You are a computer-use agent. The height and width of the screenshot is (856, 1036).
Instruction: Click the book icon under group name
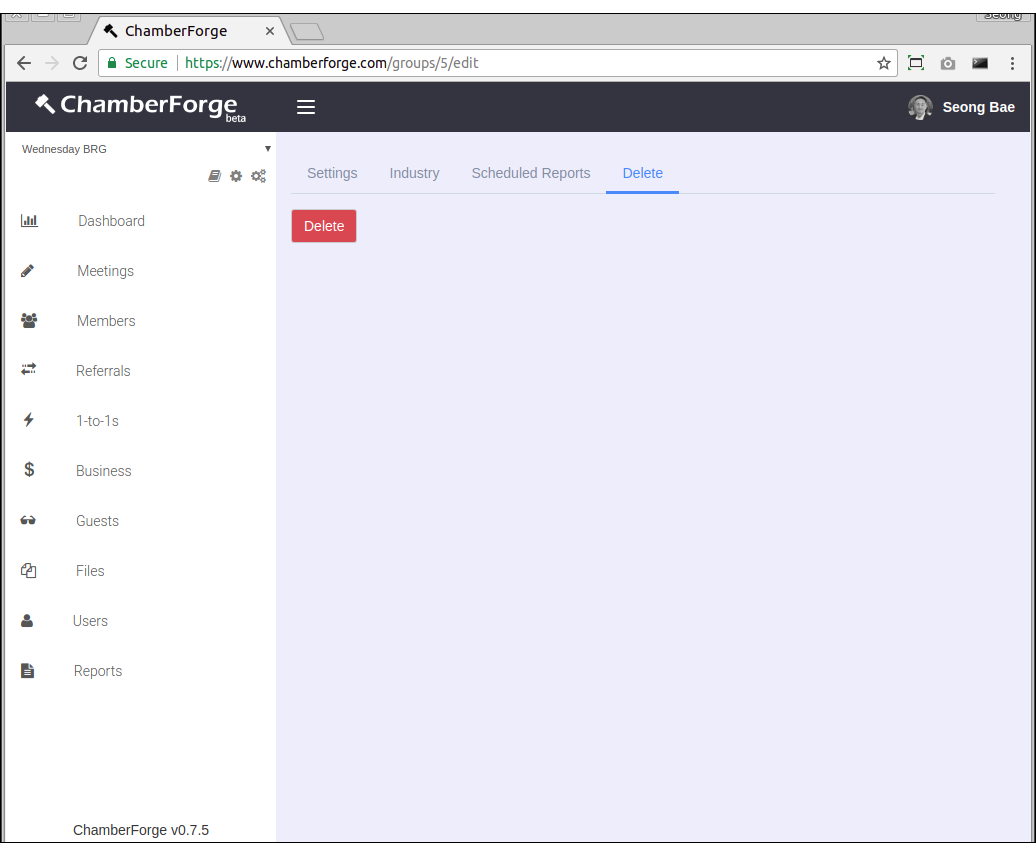pyautogui.click(x=214, y=176)
